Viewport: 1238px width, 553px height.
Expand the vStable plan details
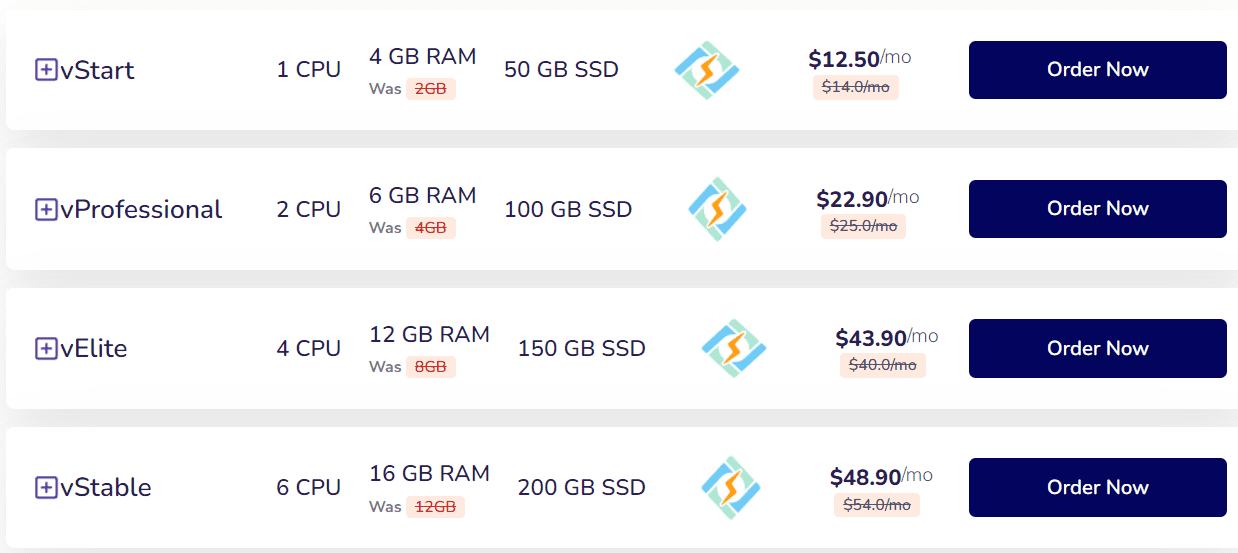46,487
